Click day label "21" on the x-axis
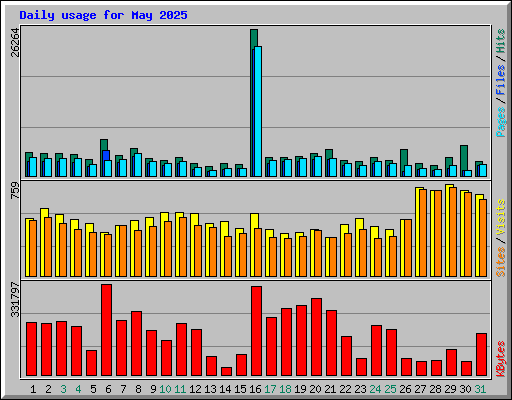 [x=330, y=389]
